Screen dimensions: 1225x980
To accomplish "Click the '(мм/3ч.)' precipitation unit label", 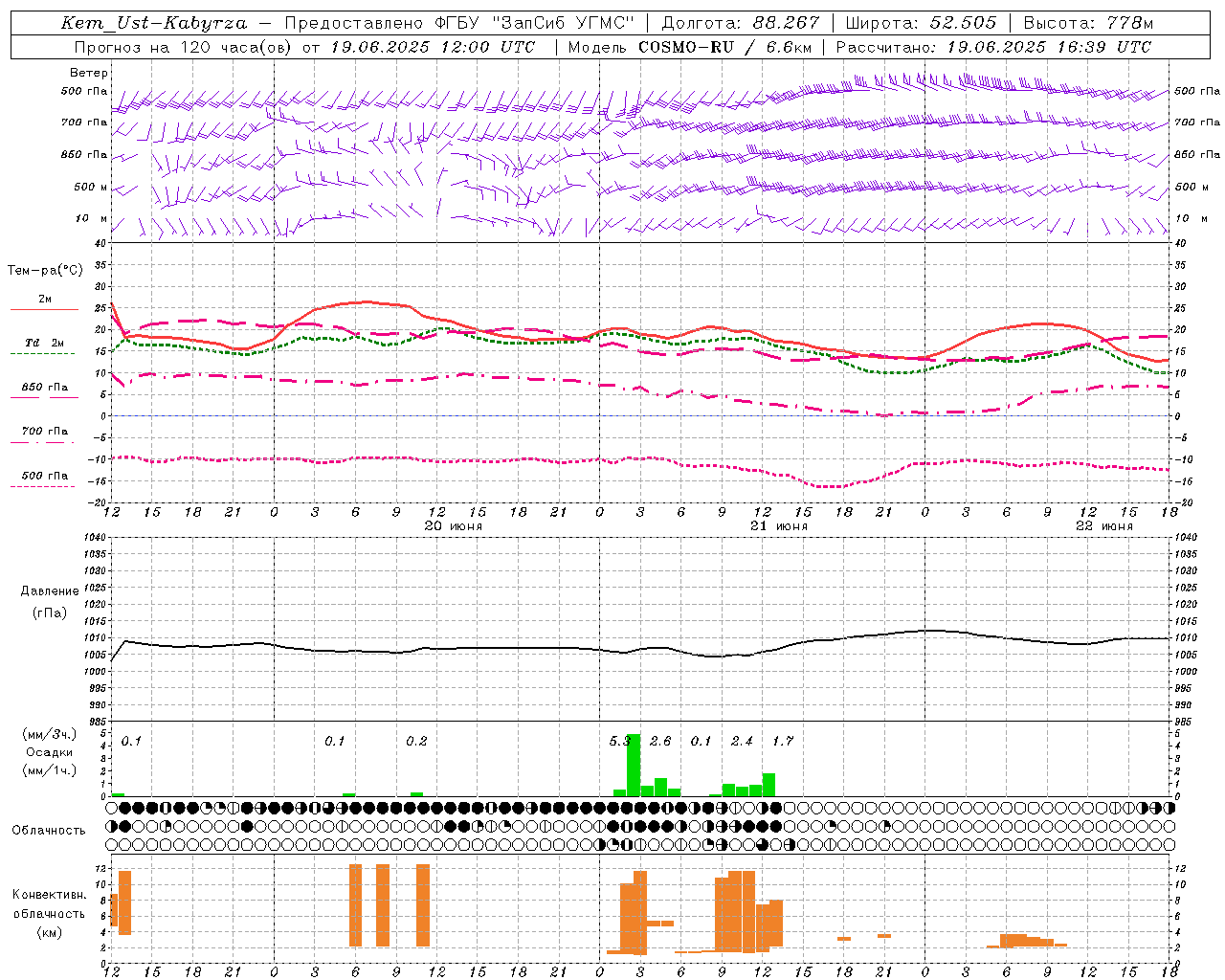I will point(50,734).
